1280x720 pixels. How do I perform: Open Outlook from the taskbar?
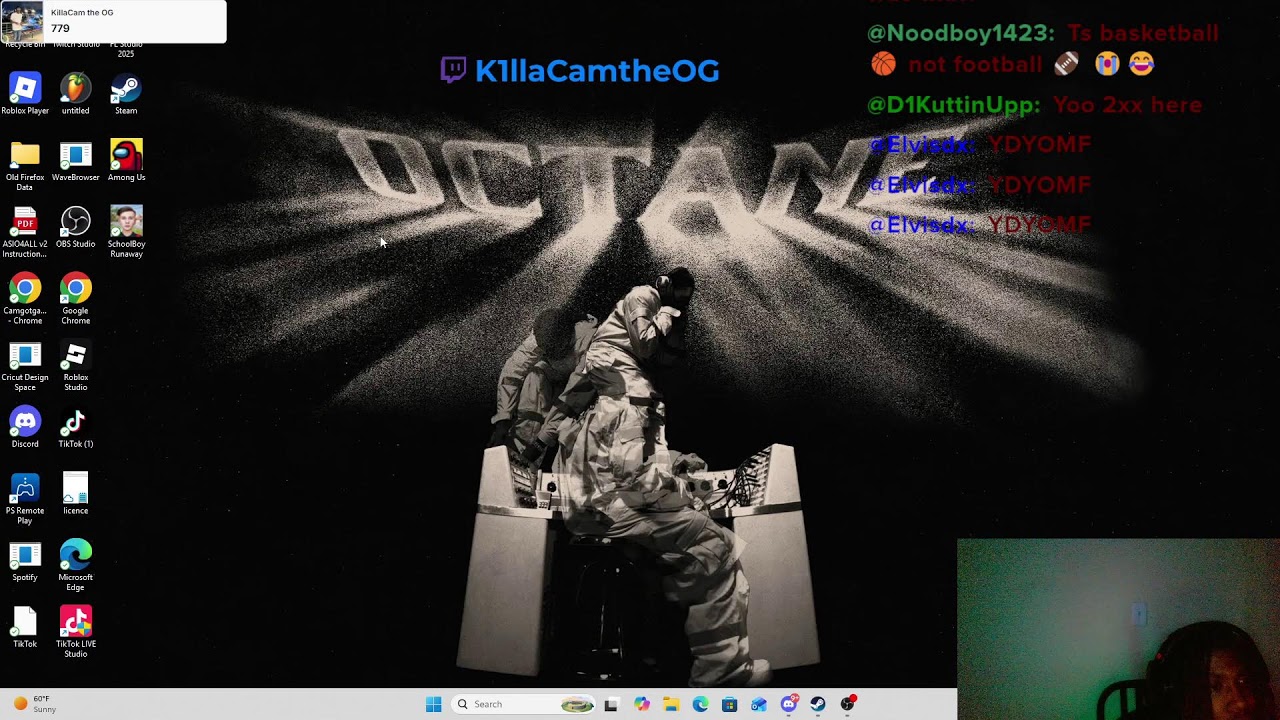759,704
